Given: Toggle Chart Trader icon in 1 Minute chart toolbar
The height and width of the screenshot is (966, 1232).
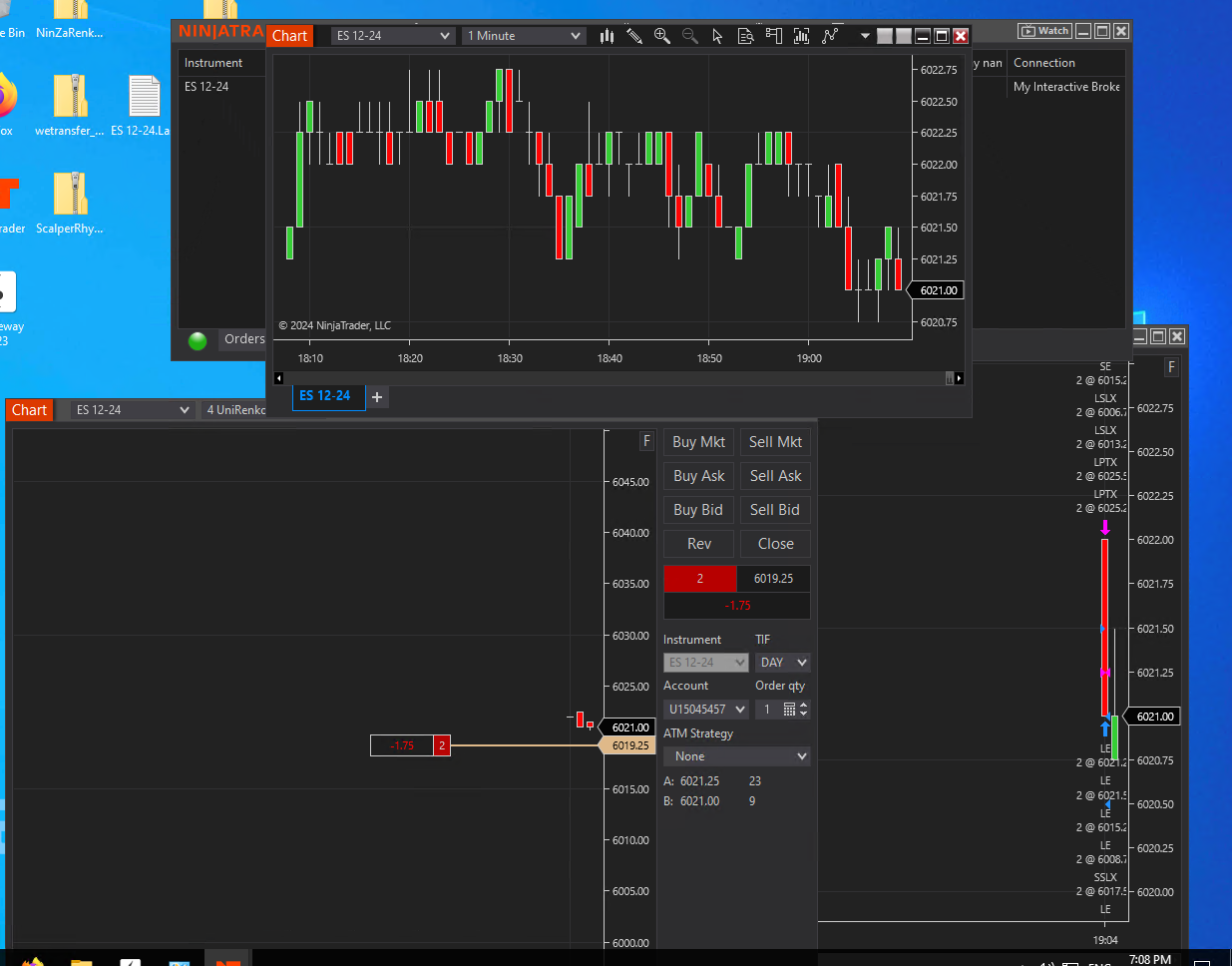Looking at the screenshot, I should [x=773, y=36].
